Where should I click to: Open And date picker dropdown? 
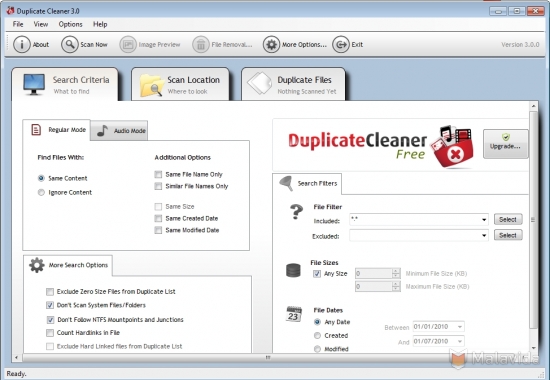pos(460,341)
